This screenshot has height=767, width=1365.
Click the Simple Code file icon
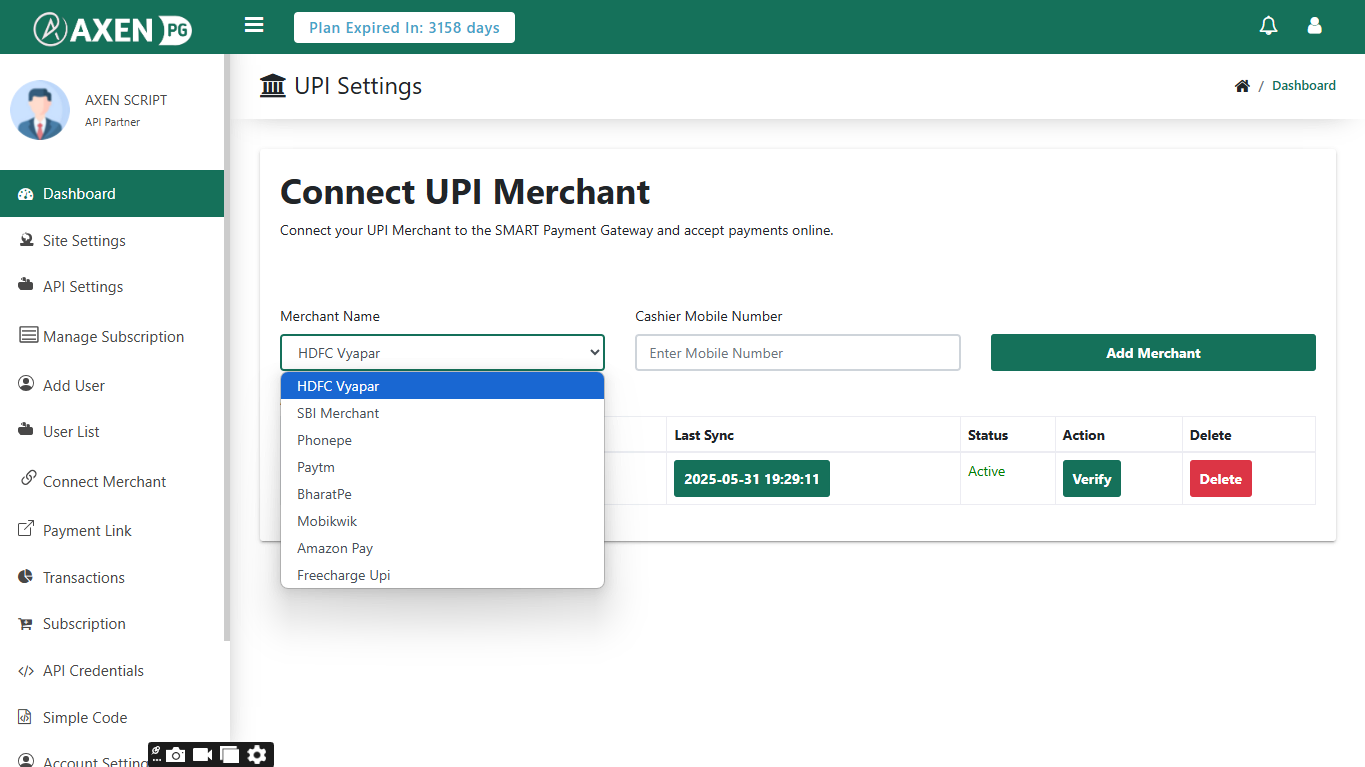pyautogui.click(x=25, y=717)
